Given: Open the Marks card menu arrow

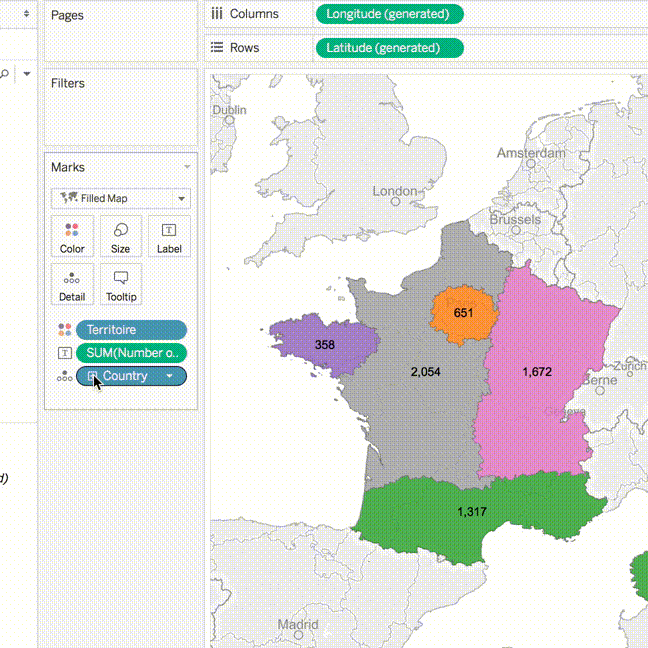Looking at the screenshot, I should (187, 168).
